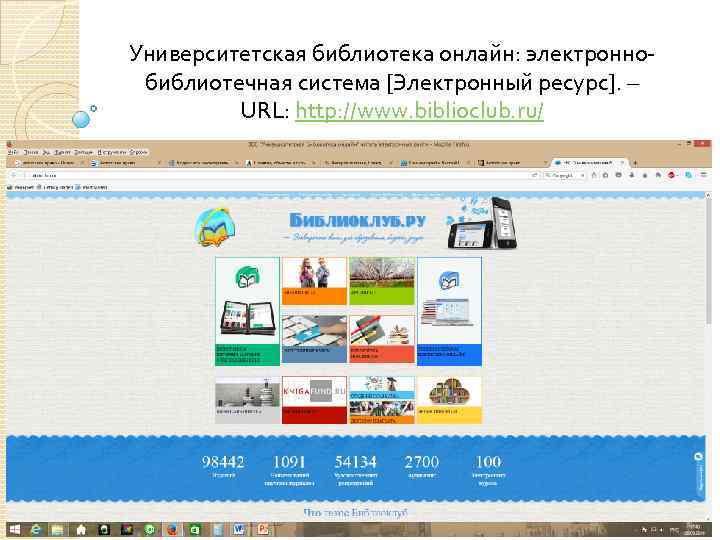Screen dimensions: 720x540
Task: Open the green tile with tablet devices
Action: click(248, 311)
